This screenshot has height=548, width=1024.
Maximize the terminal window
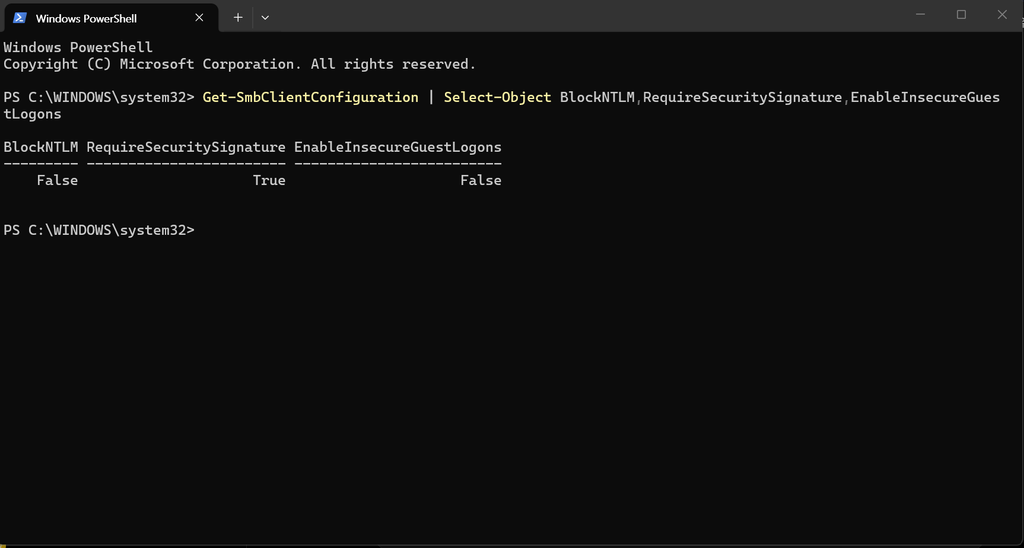(x=961, y=14)
